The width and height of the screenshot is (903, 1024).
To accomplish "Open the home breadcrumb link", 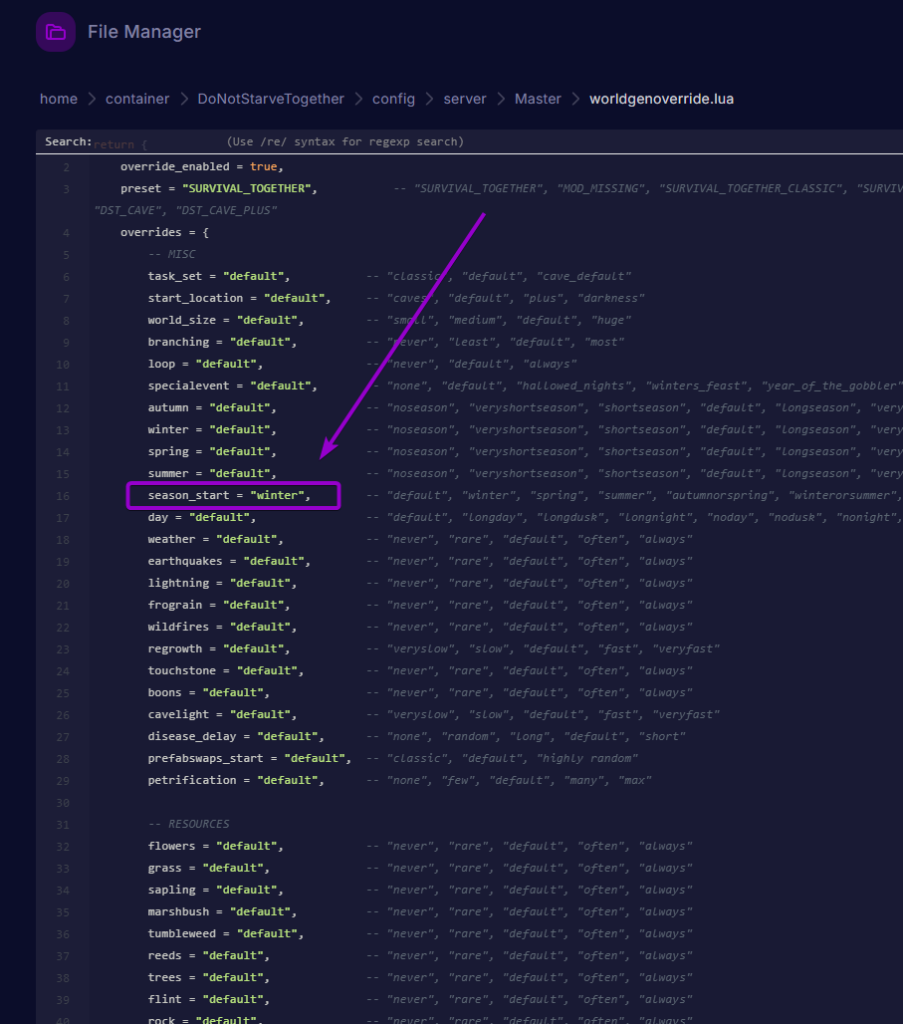I will [58, 99].
